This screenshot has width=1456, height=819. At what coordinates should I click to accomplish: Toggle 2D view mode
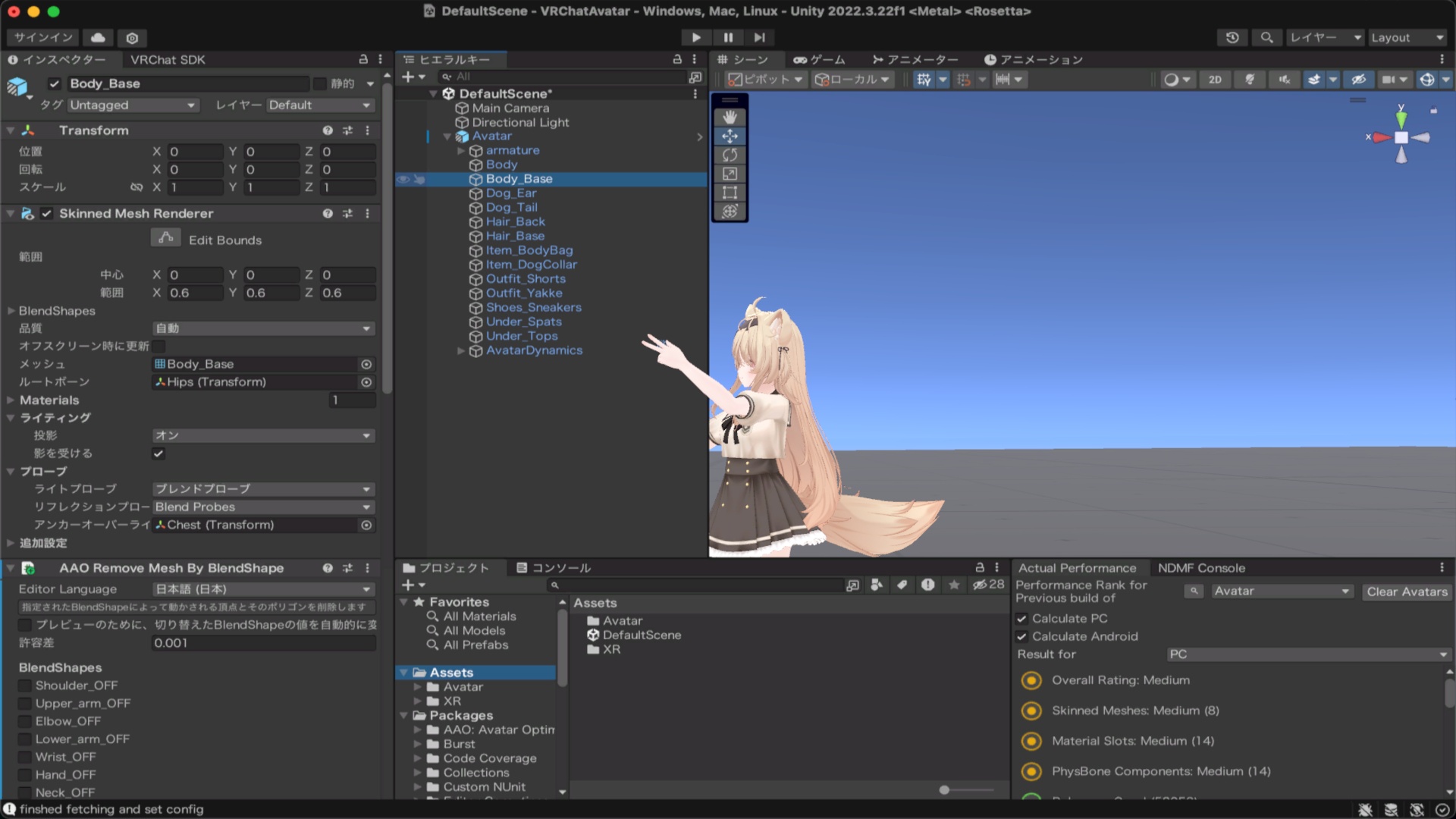1215,80
